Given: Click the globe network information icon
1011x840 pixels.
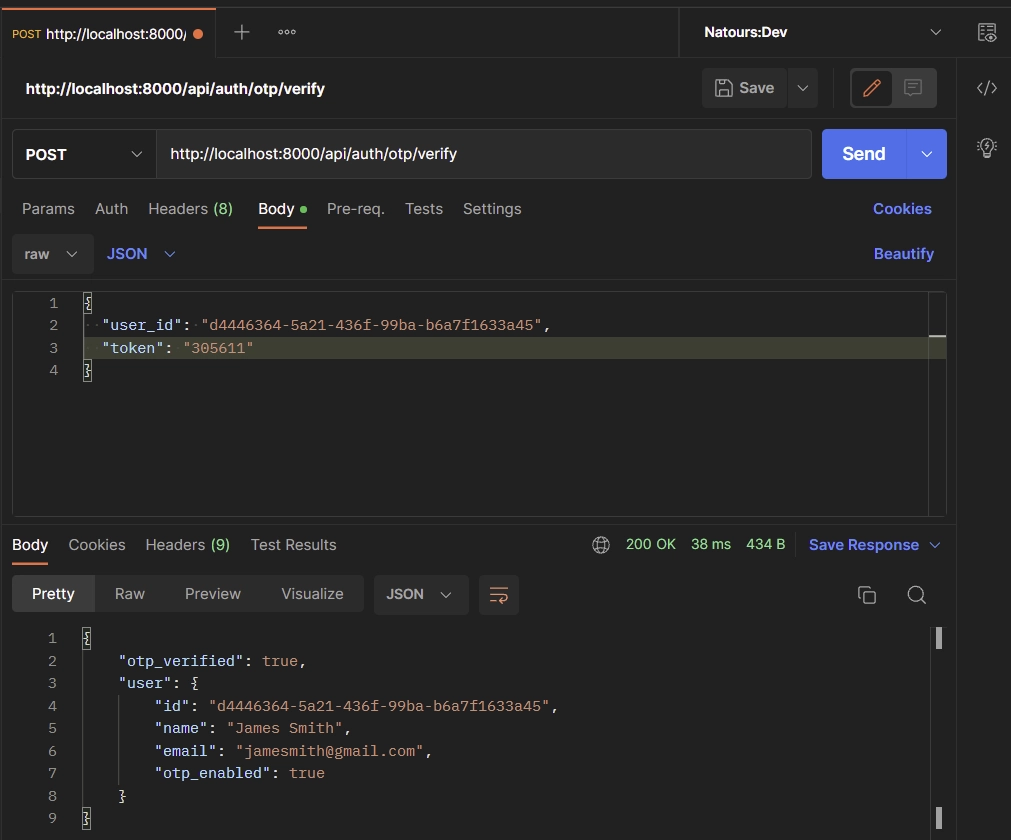Looking at the screenshot, I should click(x=600, y=545).
